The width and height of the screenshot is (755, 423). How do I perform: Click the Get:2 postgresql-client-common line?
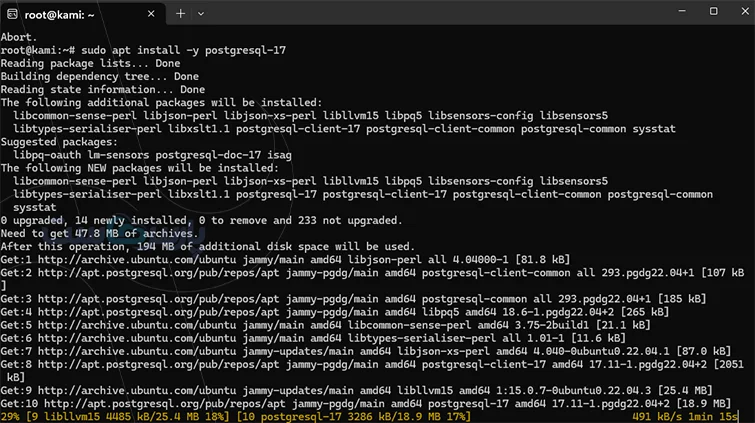[x=372, y=279]
